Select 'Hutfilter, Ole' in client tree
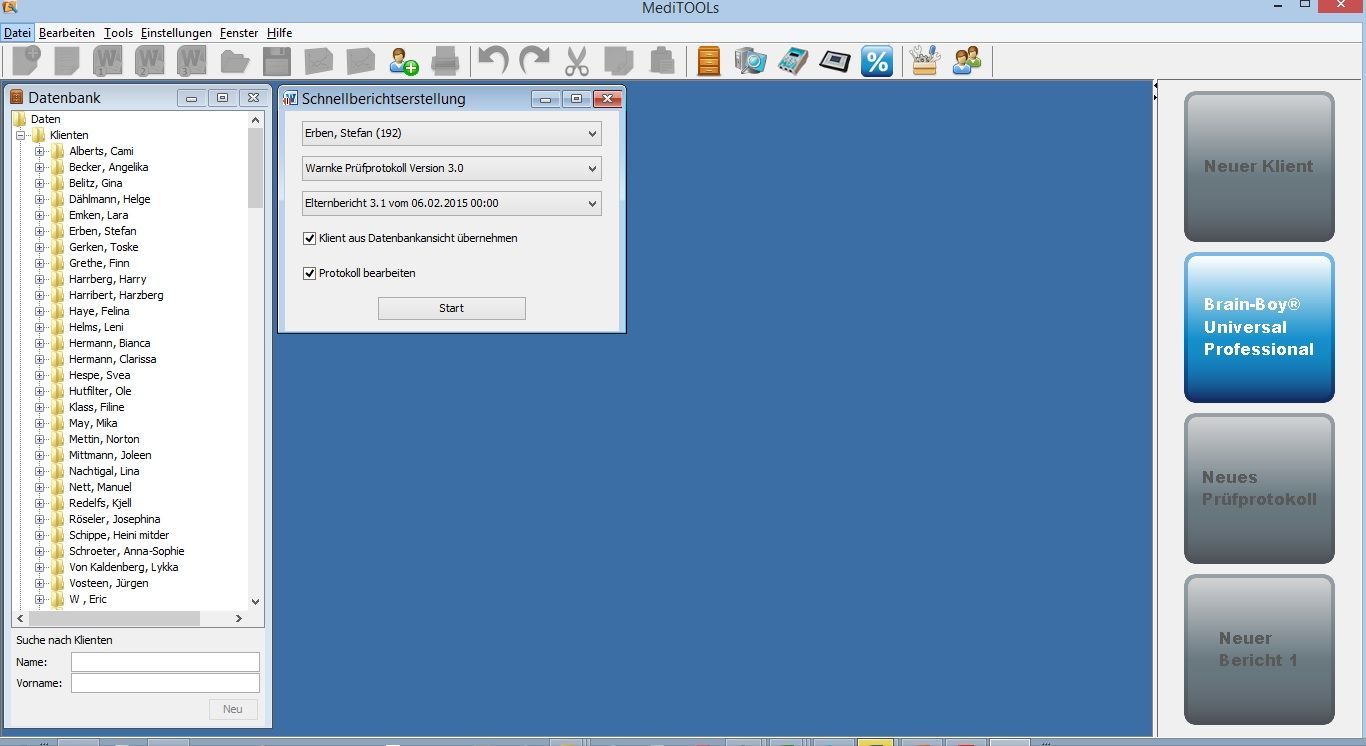The height and width of the screenshot is (746, 1366). (100, 391)
